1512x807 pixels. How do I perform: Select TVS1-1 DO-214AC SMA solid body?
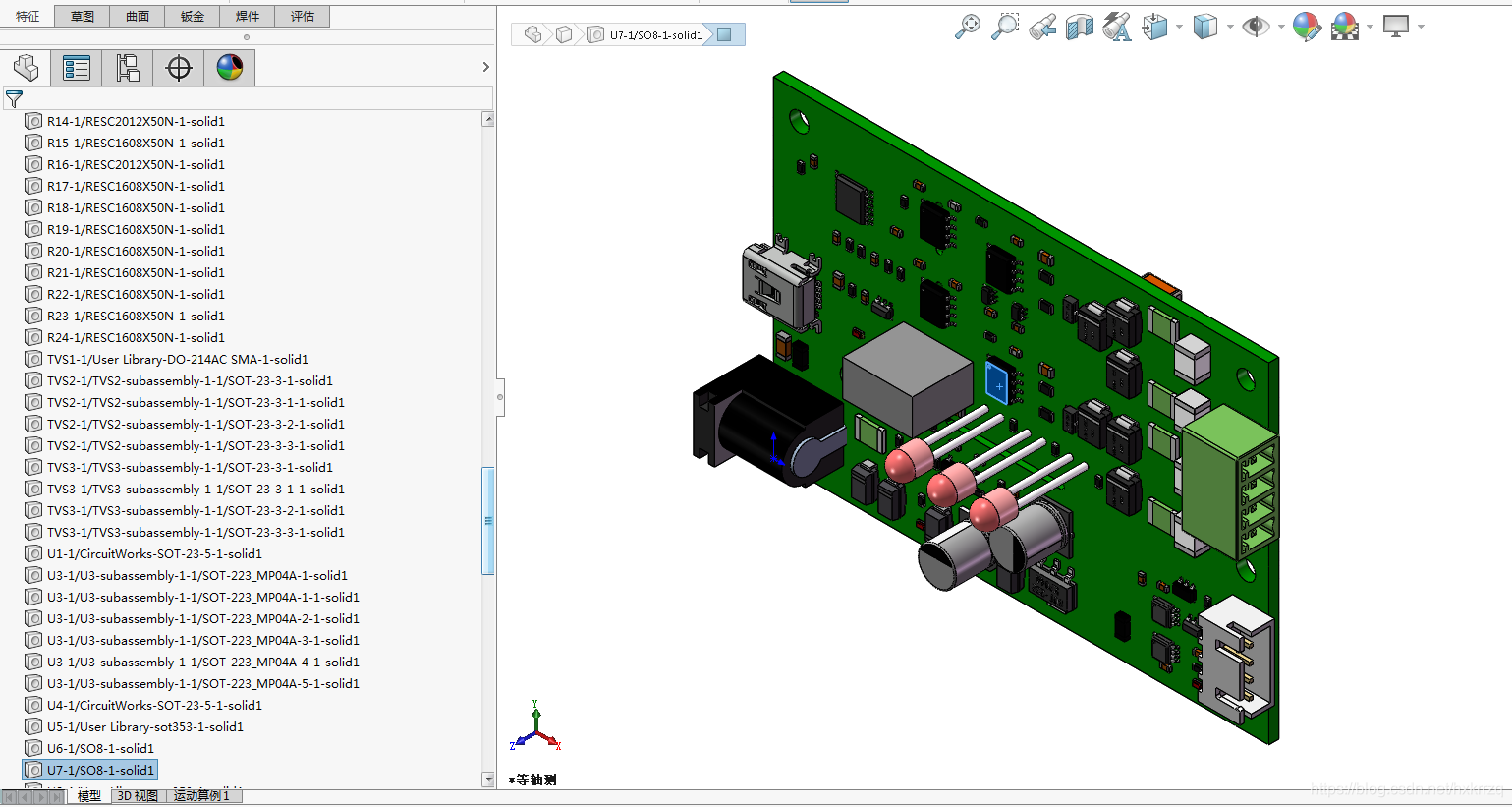pyautogui.click(x=177, y=360)
